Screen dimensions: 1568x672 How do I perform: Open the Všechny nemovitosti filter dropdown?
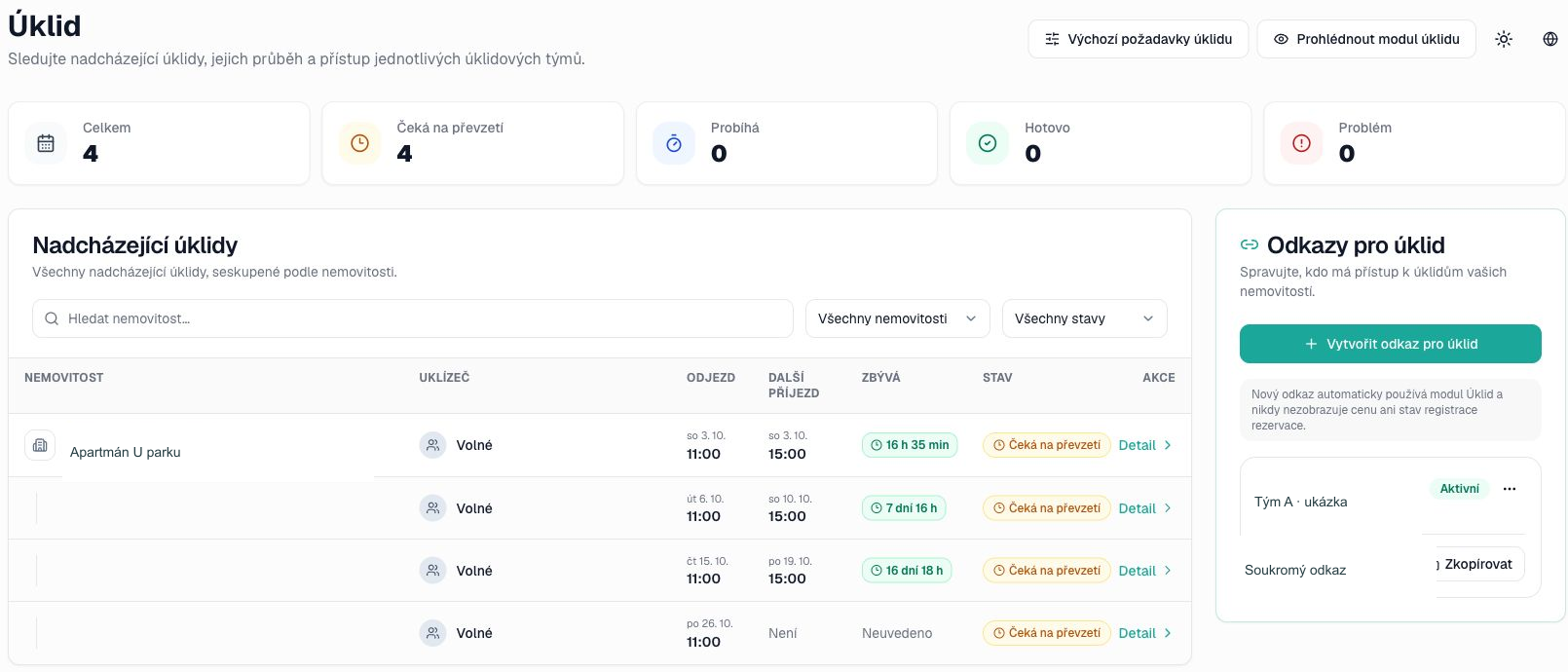tap(897, 318)
